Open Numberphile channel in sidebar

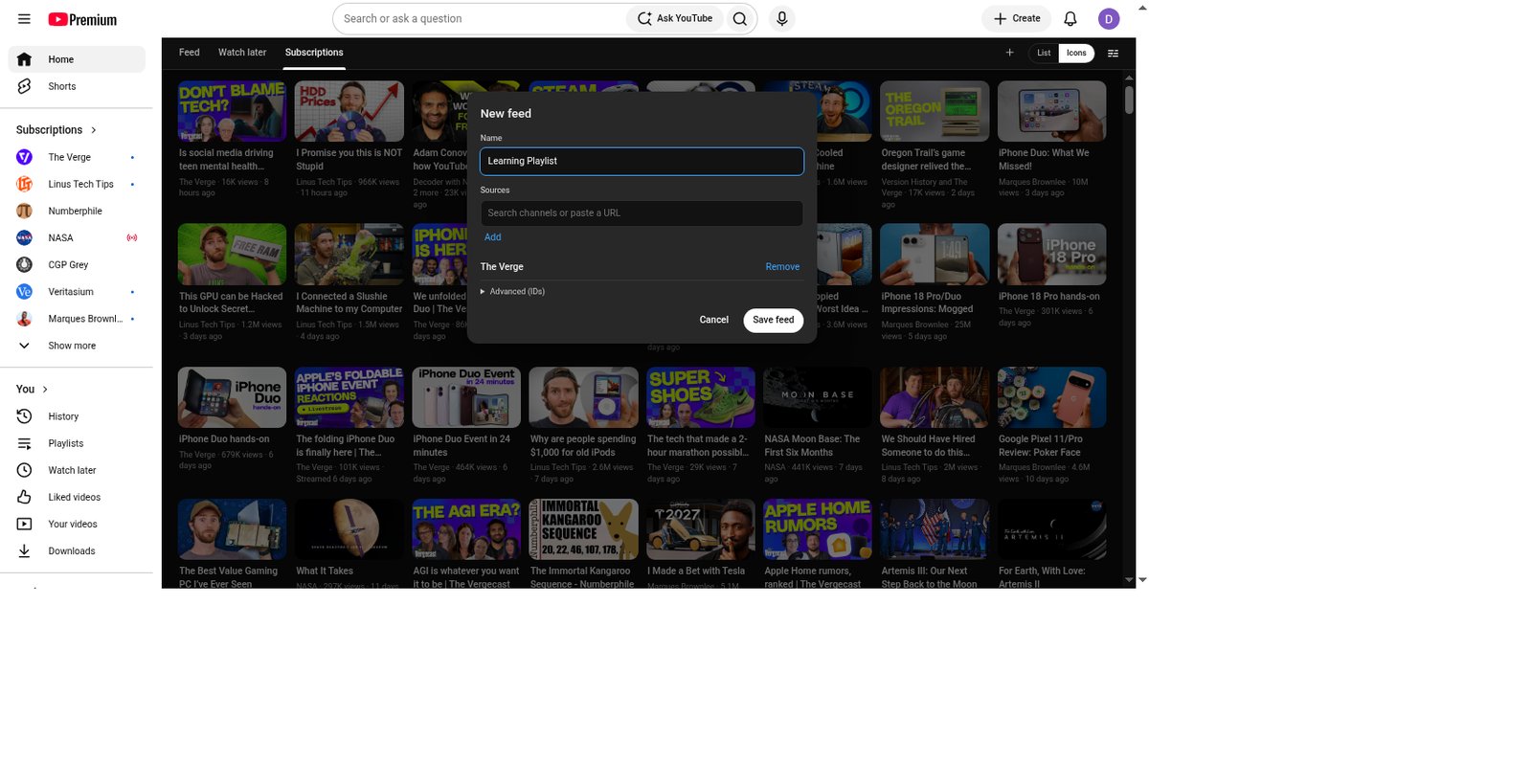(77, 211)
